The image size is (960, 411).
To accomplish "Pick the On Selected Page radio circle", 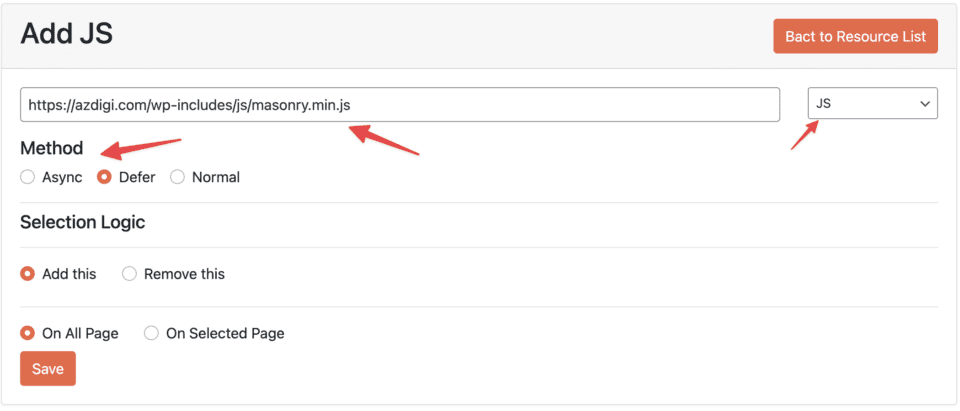I will click(x=151, y=333).
